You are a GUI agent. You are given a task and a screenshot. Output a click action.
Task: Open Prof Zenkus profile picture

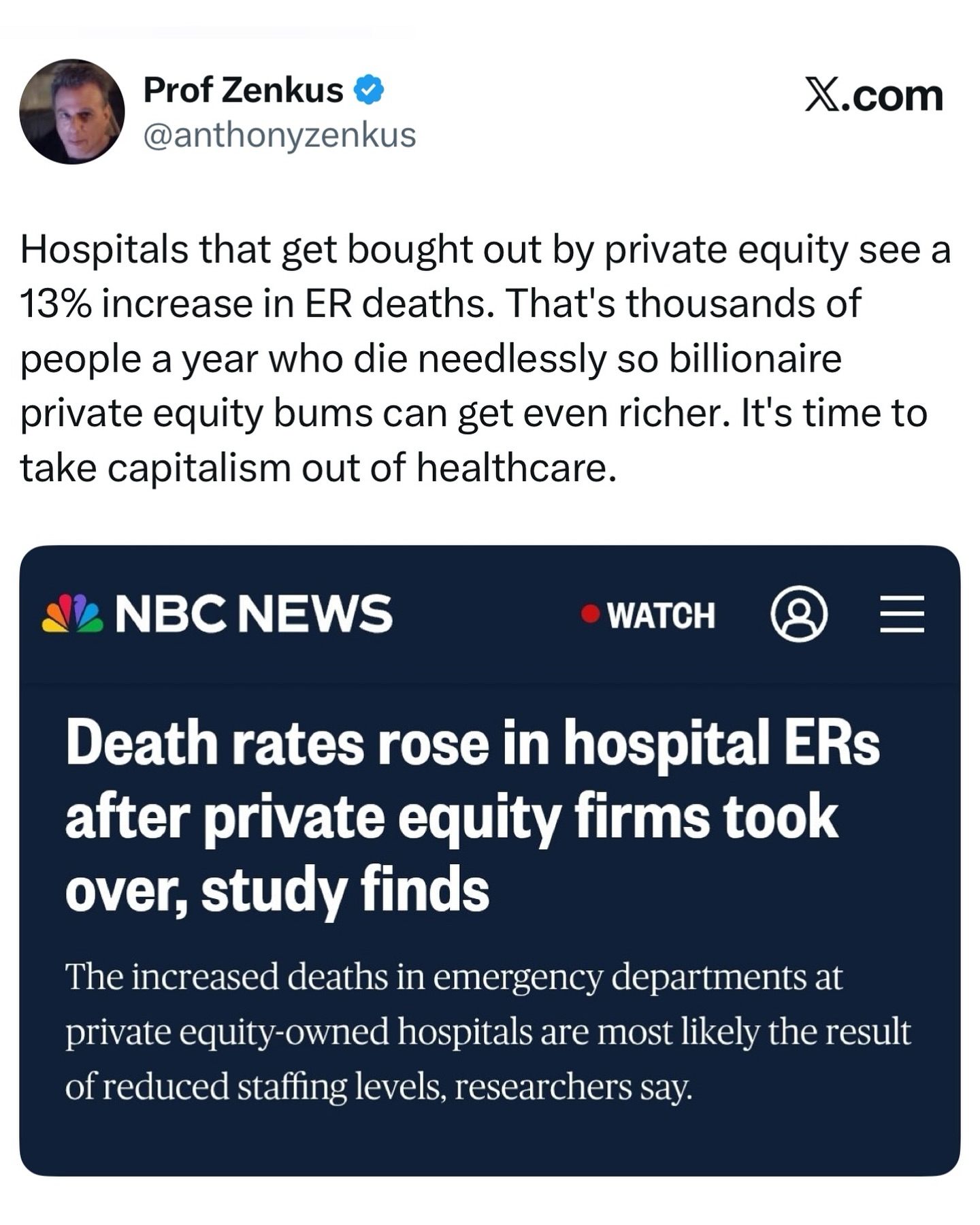tap(72, 112)
